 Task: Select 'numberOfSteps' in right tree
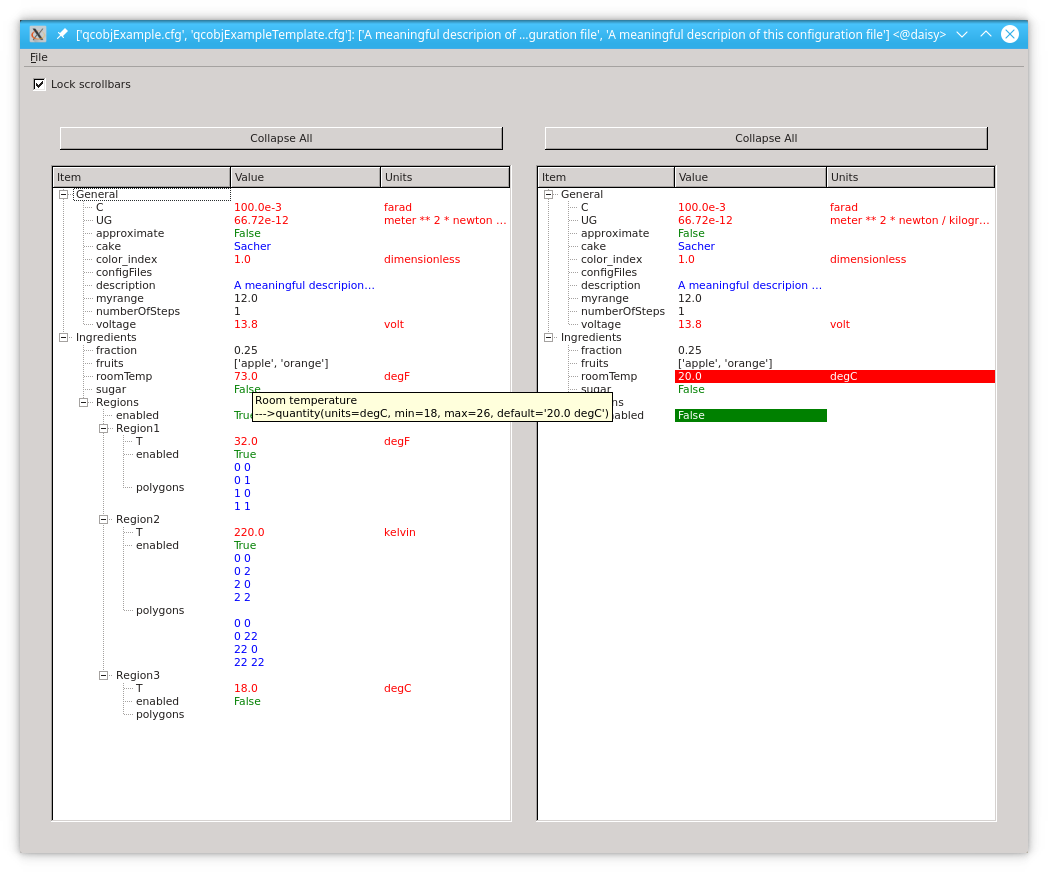(623, 311)
